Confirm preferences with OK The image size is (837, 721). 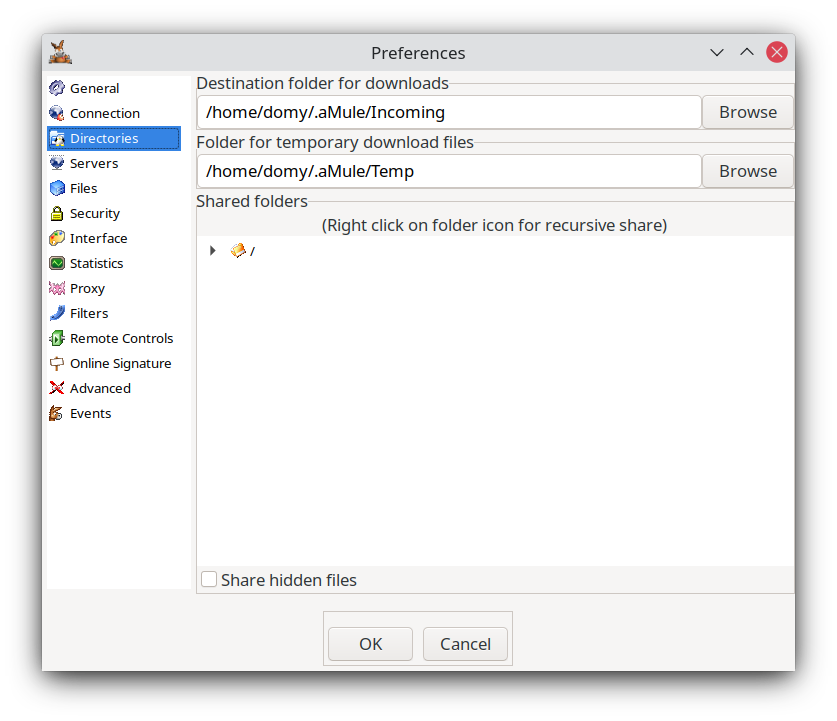(370, 644)
